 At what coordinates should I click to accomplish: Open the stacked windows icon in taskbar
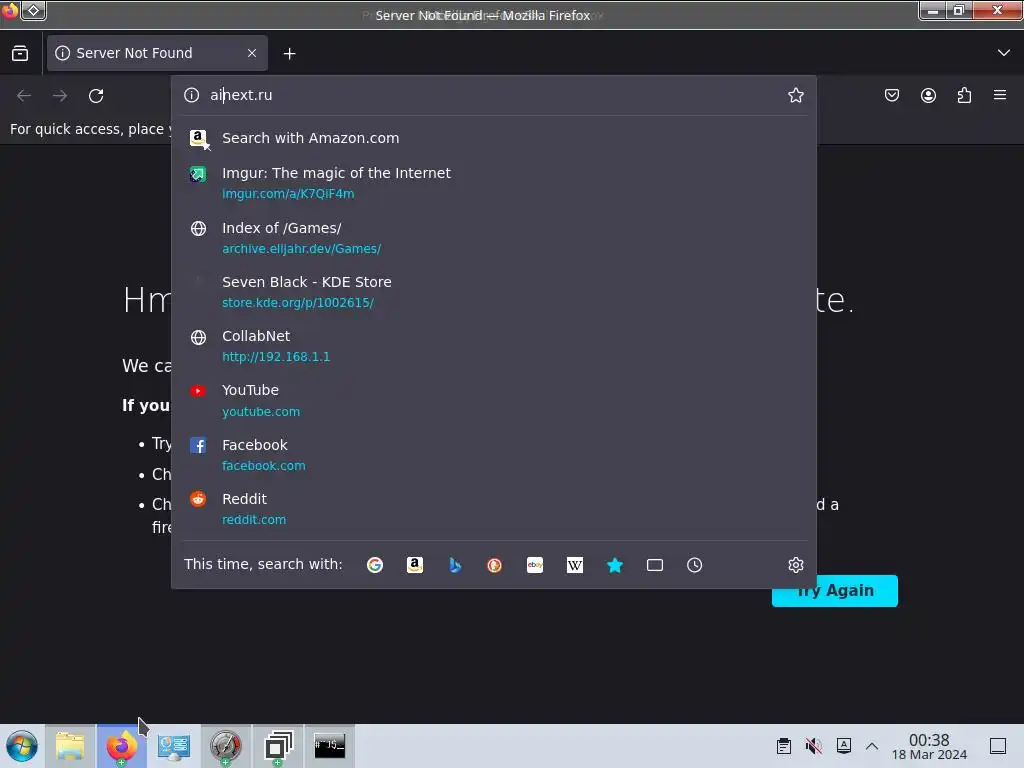click(x=278, y=746)
